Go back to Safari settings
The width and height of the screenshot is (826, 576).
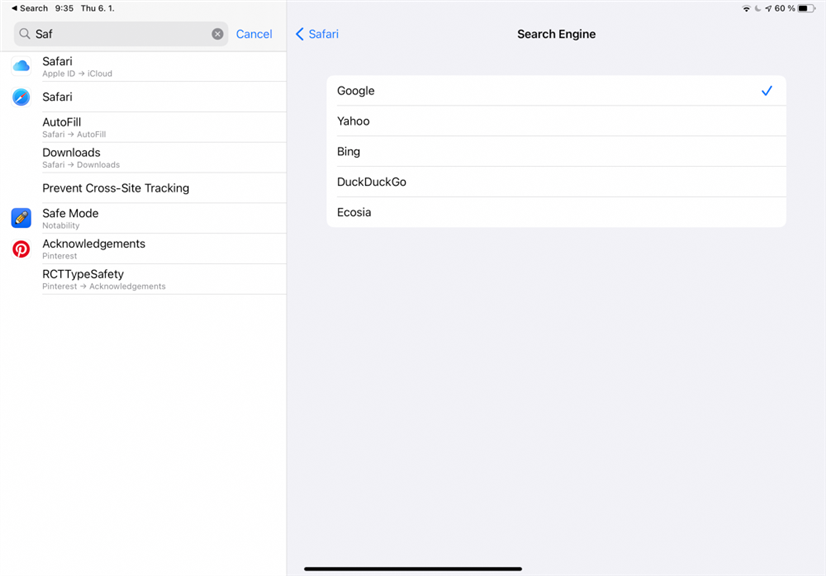tap(317, 34)
